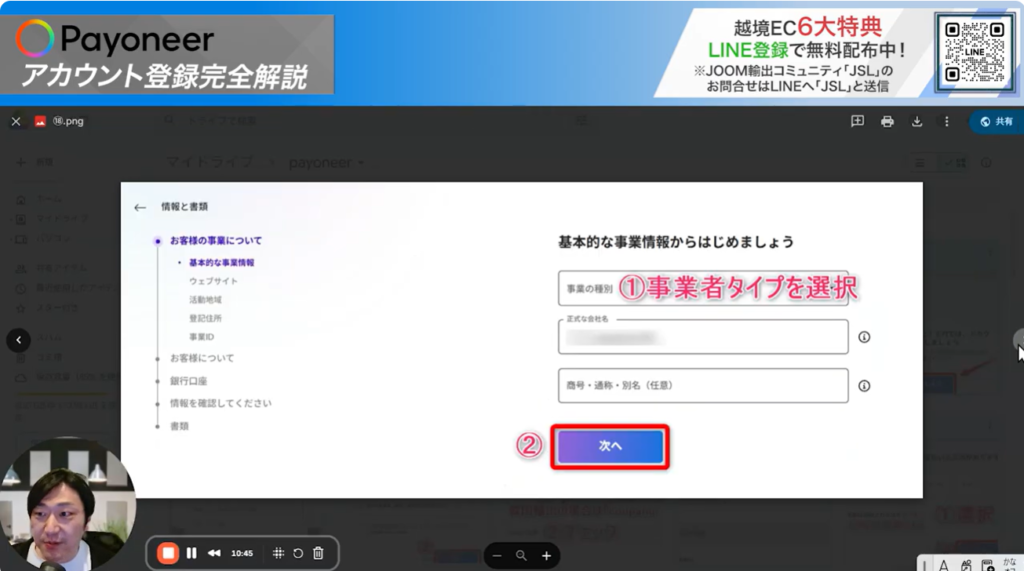Viewport: 1024px width, 571px height.
Task: Pause the screen recording
Action: (x=191, y=553)
